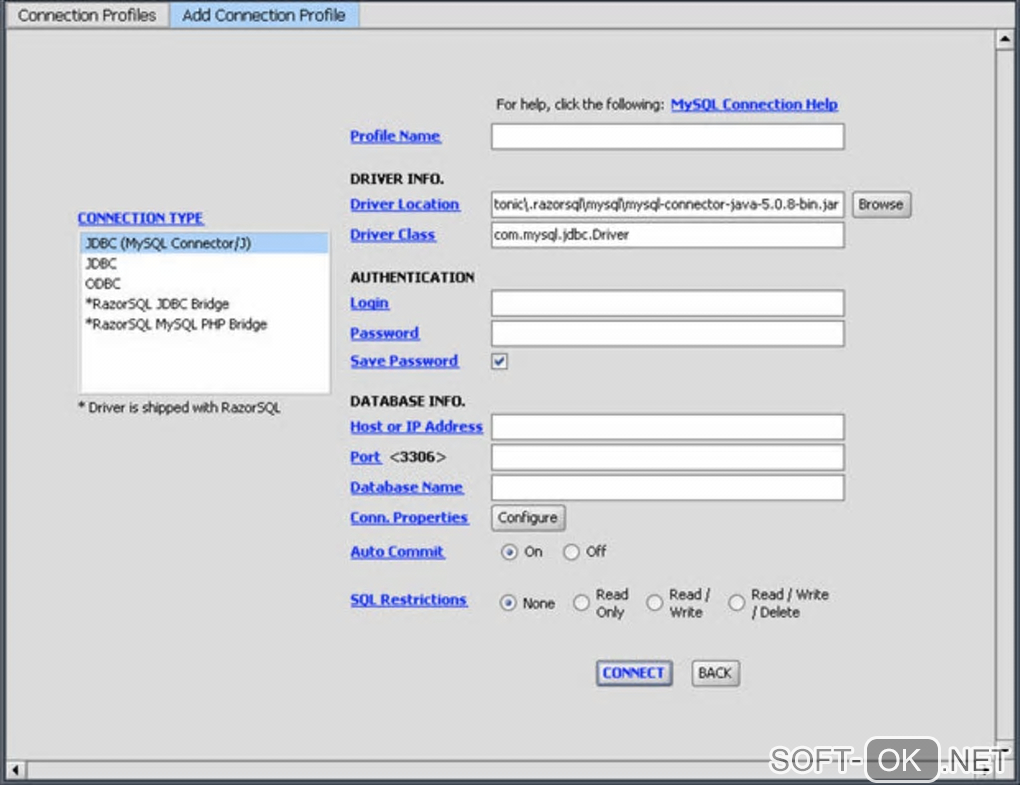Screen dimensions: 1020x785
Task: Click the CONNECT button
Action: 634,673
